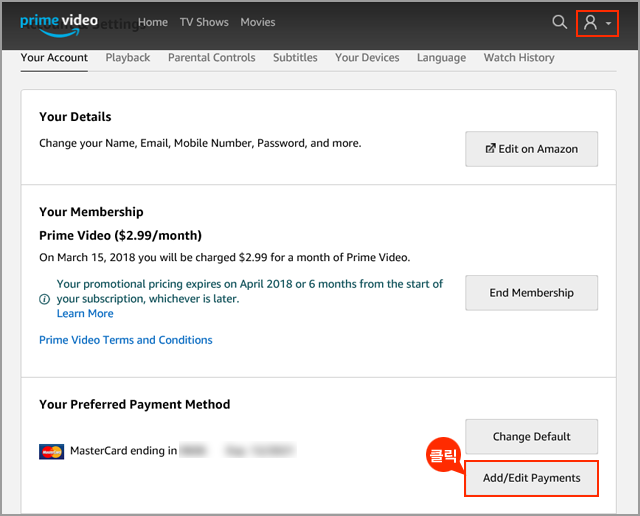The height and width of the screenshot is (516, 640).
Task: Open the user profile icon menu
Action: (590, 23)
